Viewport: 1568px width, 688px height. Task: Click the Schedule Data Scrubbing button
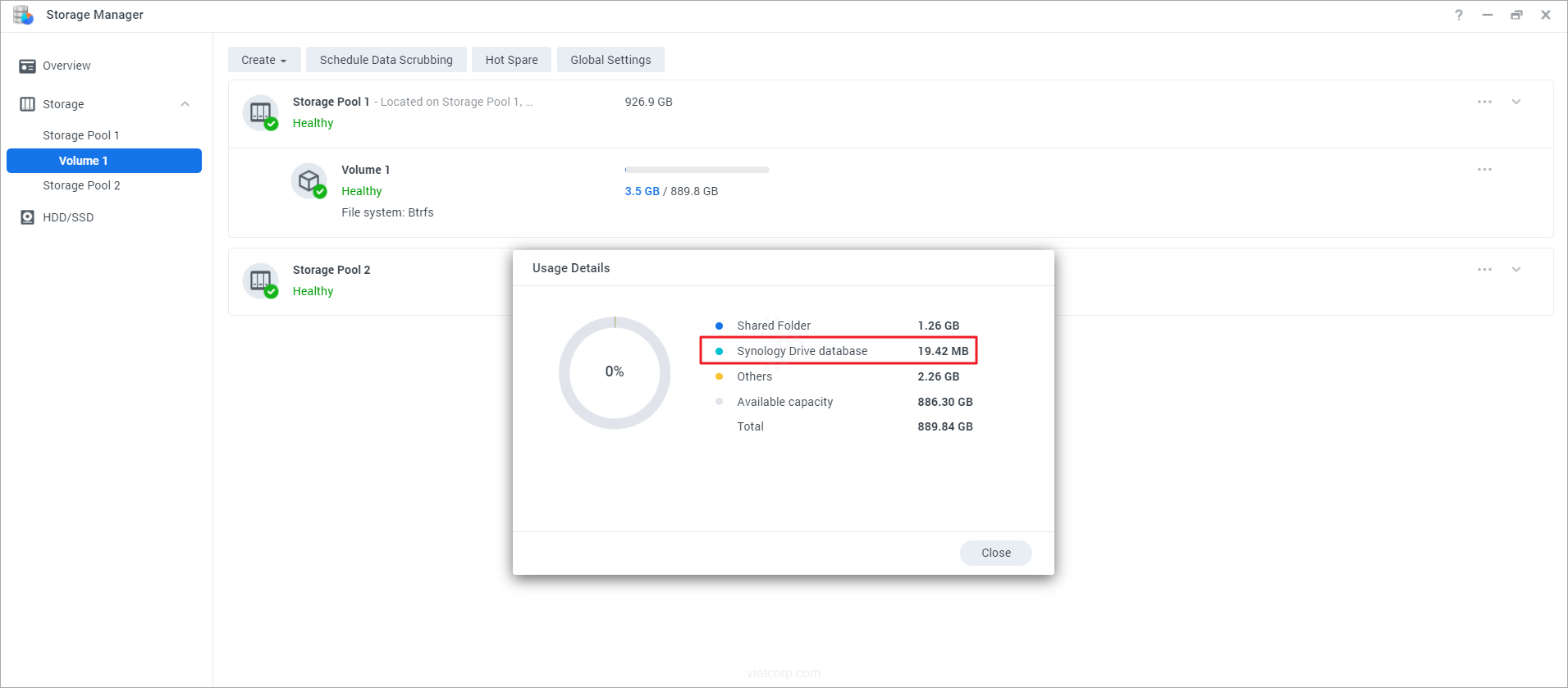tap(386, 60)
